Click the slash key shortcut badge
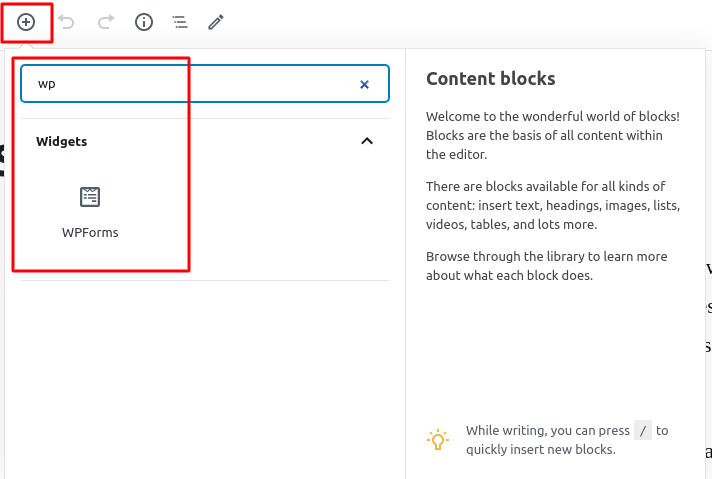712x479 pixels. point(644,431)
